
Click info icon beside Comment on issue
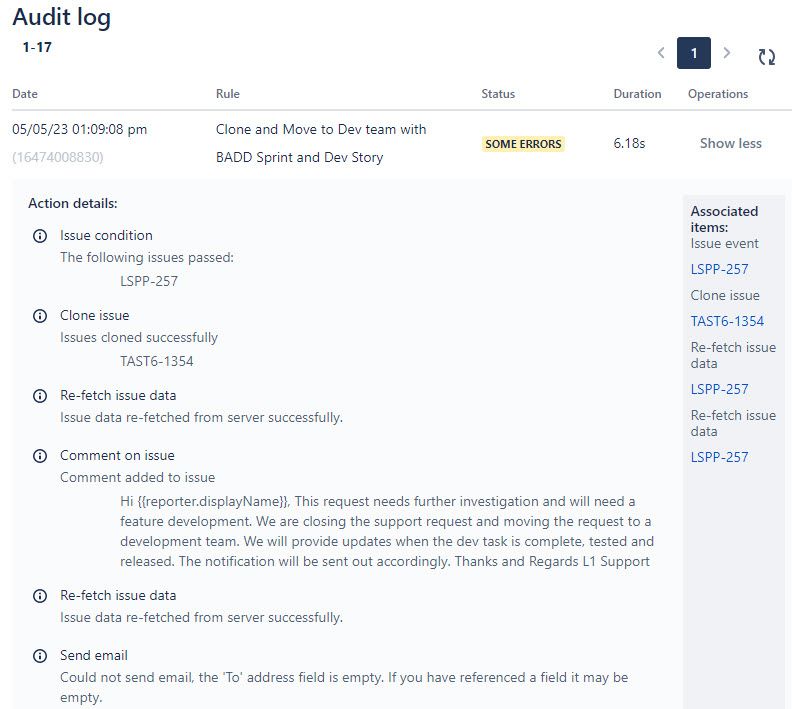(x=40, y=456)
